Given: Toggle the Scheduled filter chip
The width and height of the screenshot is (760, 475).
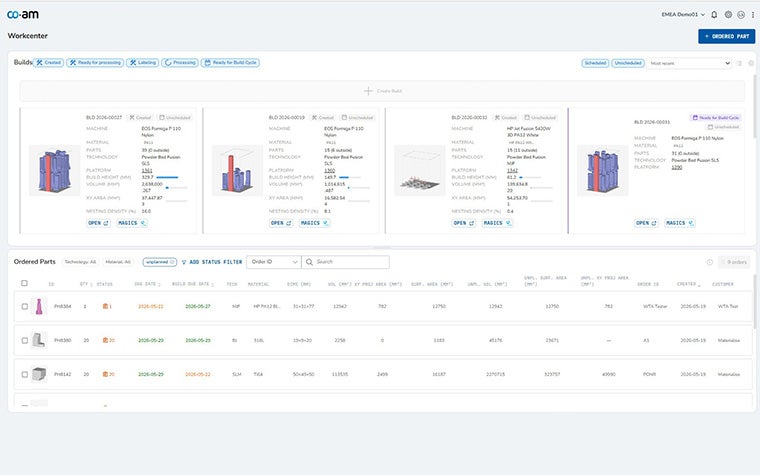Looking at the screenshot, I should 595,63.
